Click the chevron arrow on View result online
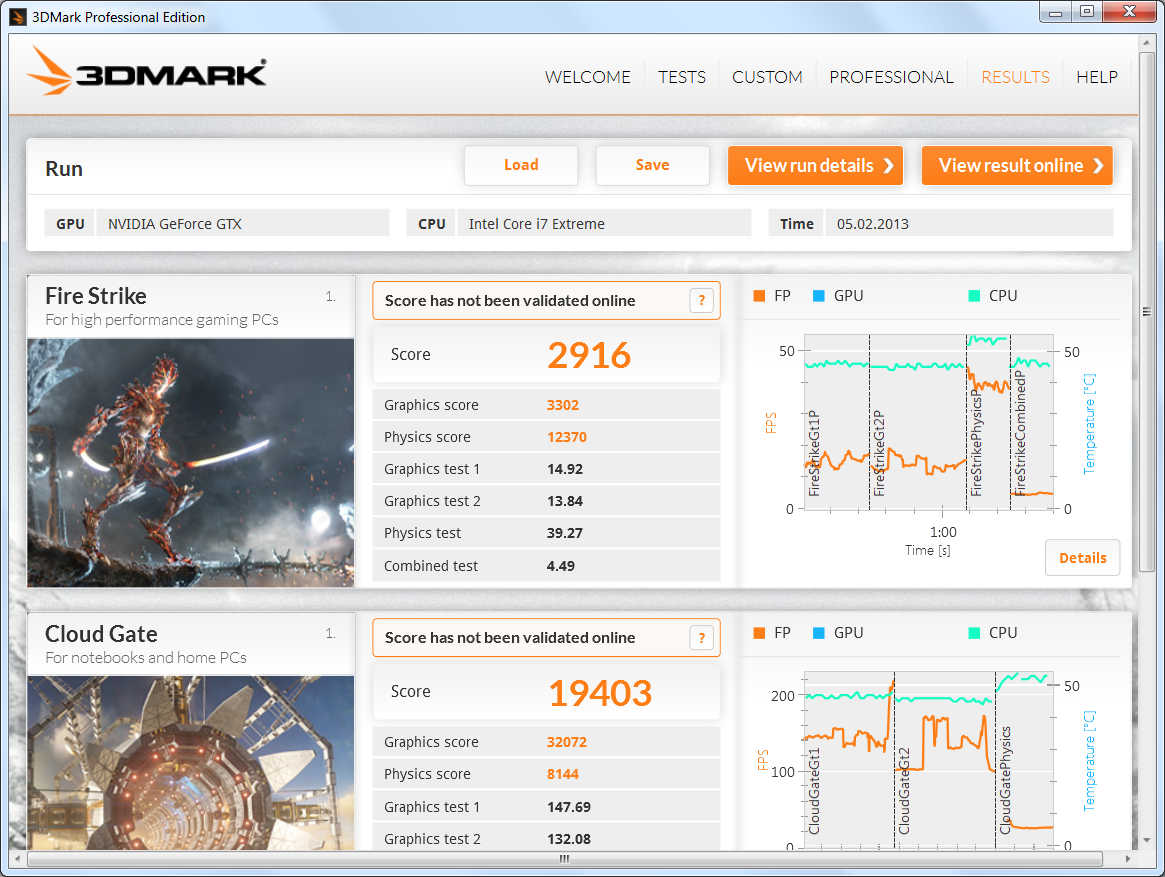The height and width of the screenshot is (877, 1165). tap(1097, 165)
